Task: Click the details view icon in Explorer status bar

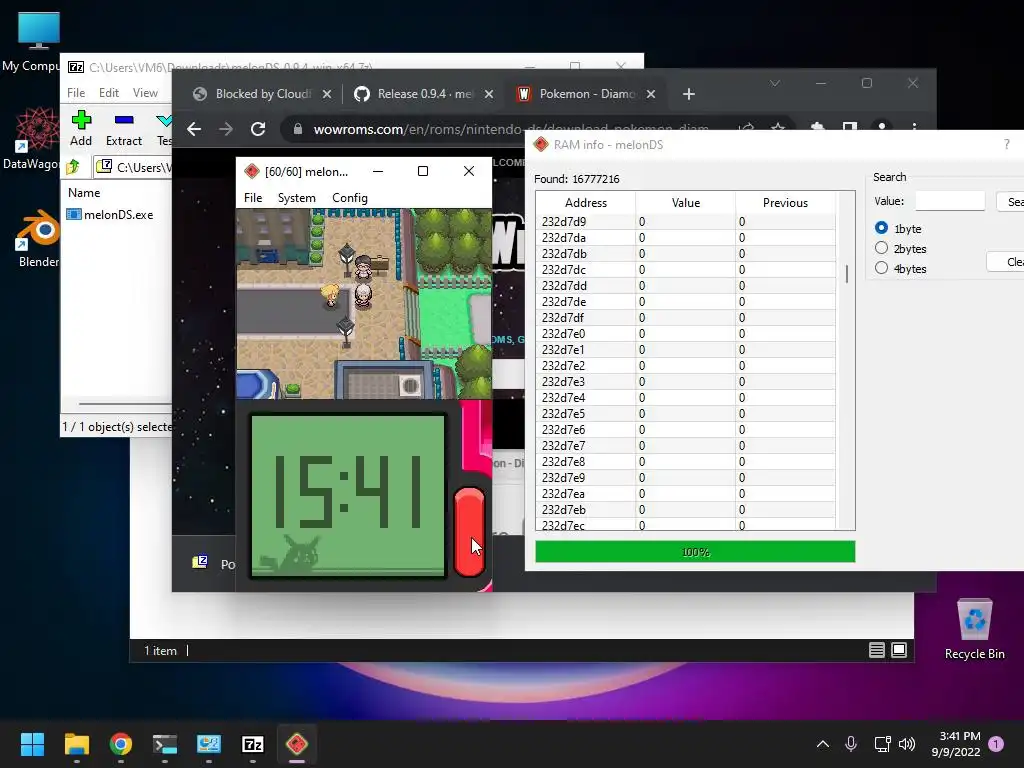Action: pos(876,650)
